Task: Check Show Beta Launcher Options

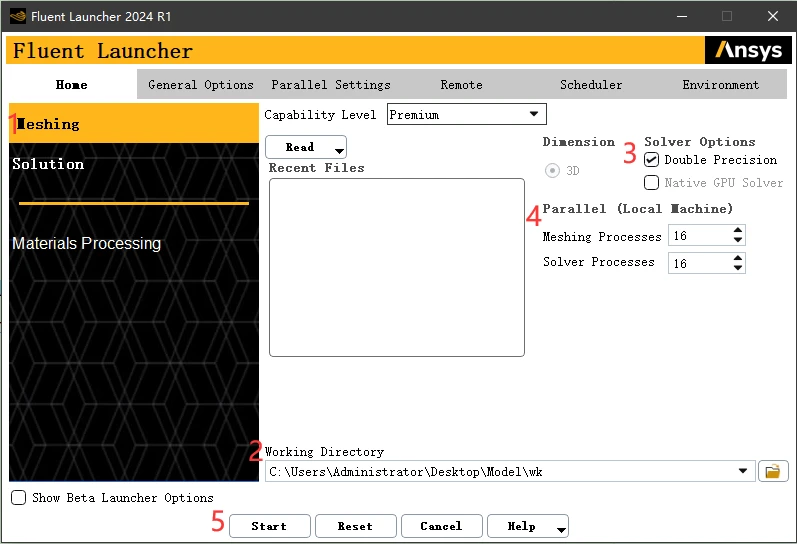Action: tap(18, 497)
